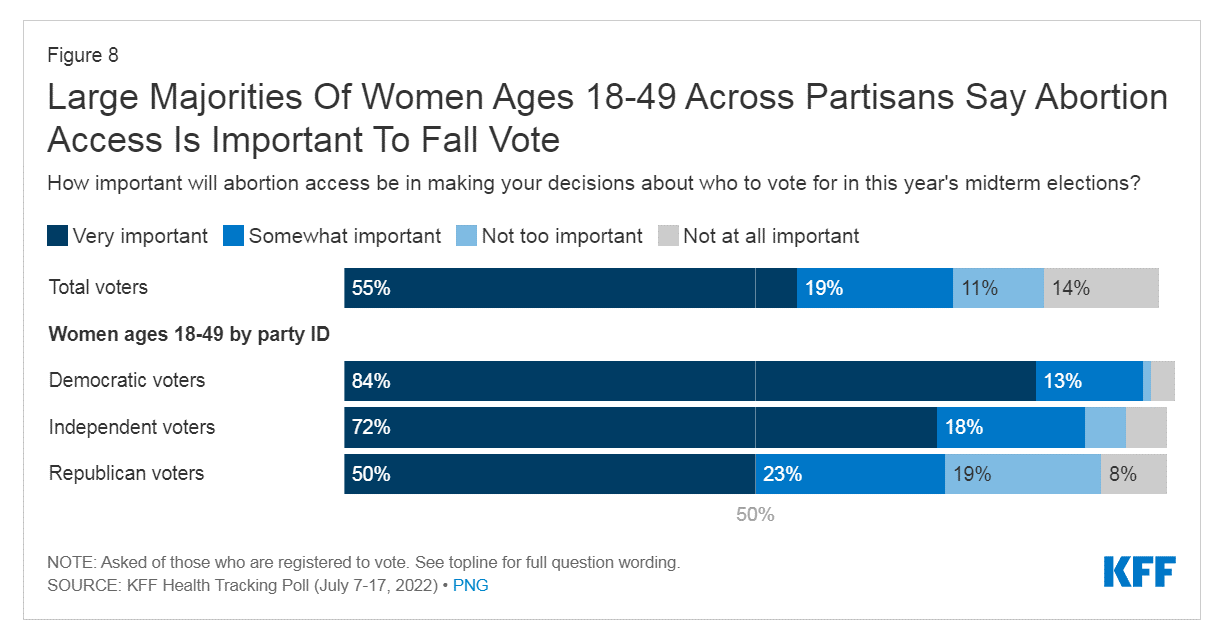
Task: Click the Democratic voters 84% bar segment
Action: 690,381
